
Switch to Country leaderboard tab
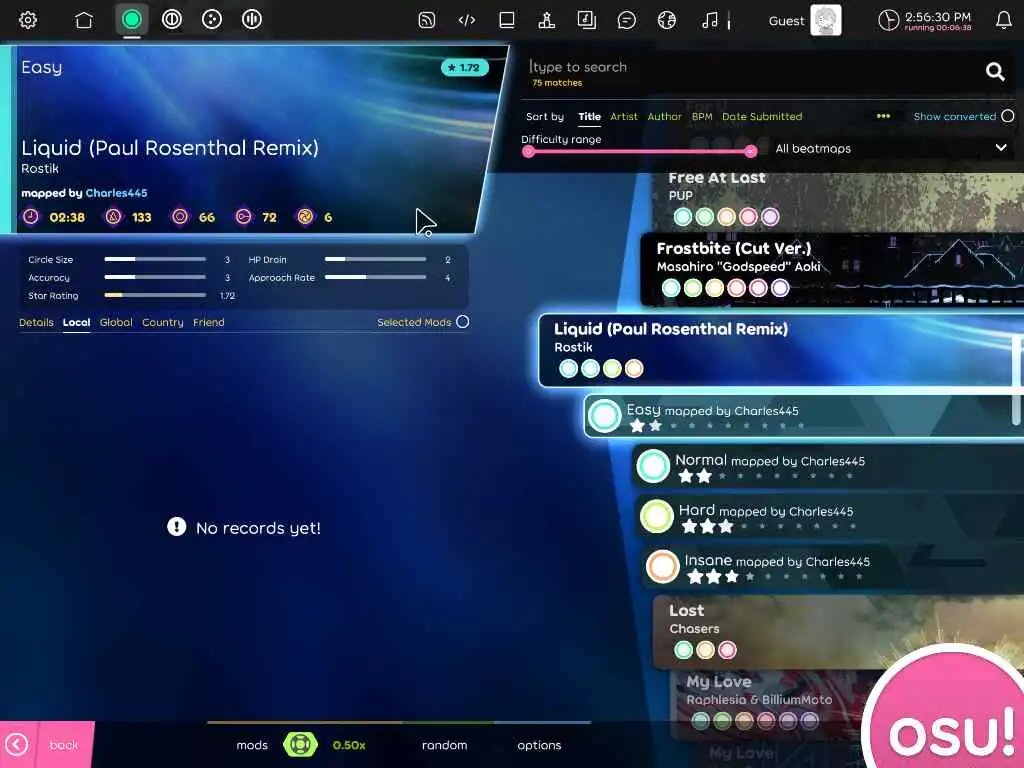[x=163, y=323]
